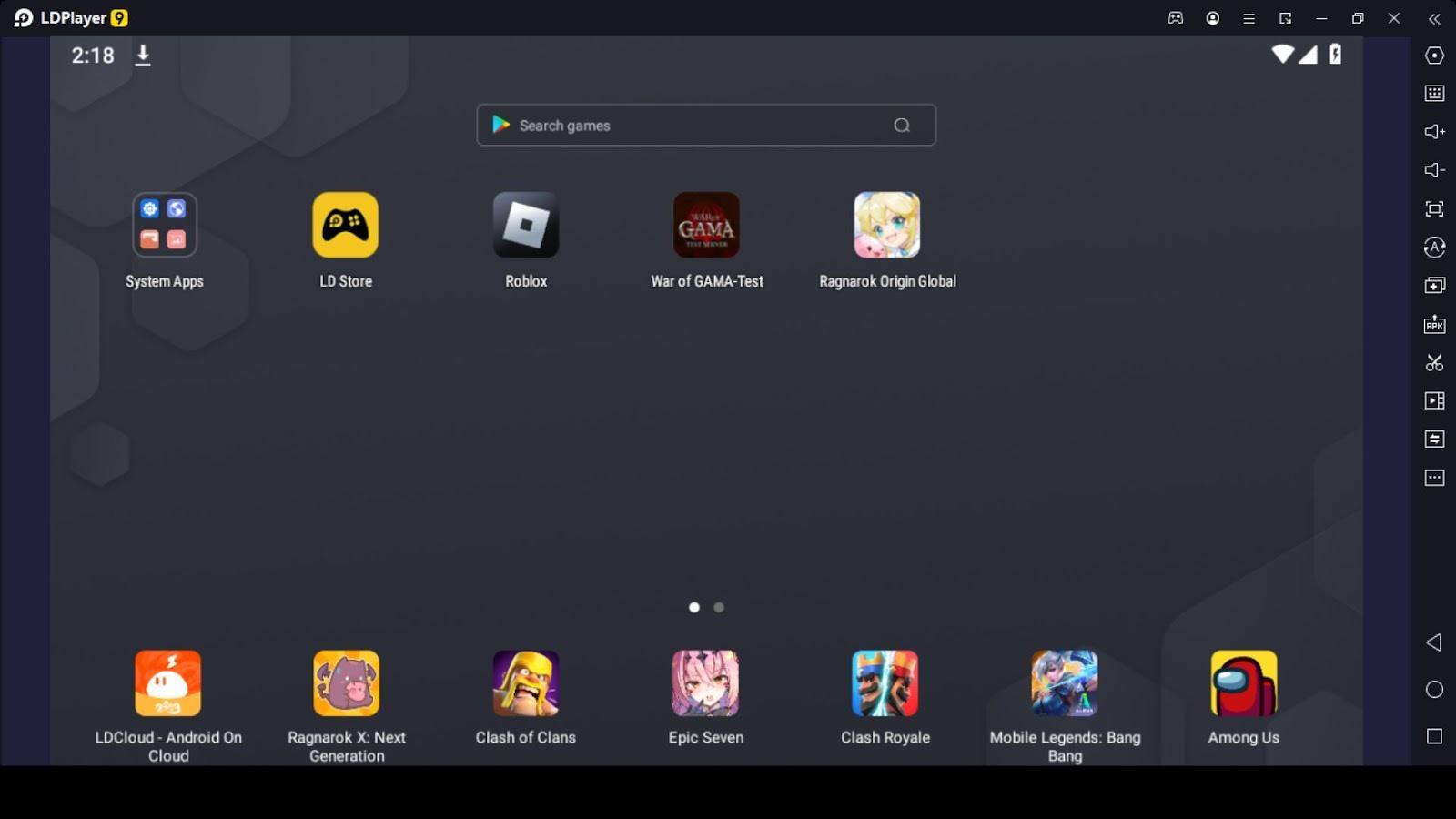Click the Search games field
The image size is (1456, 819).
pos(706,126)
